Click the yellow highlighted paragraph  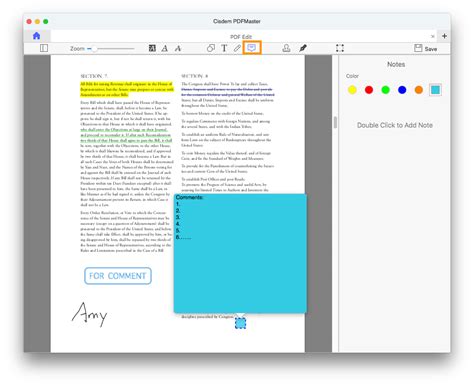(x=127, y=89)
